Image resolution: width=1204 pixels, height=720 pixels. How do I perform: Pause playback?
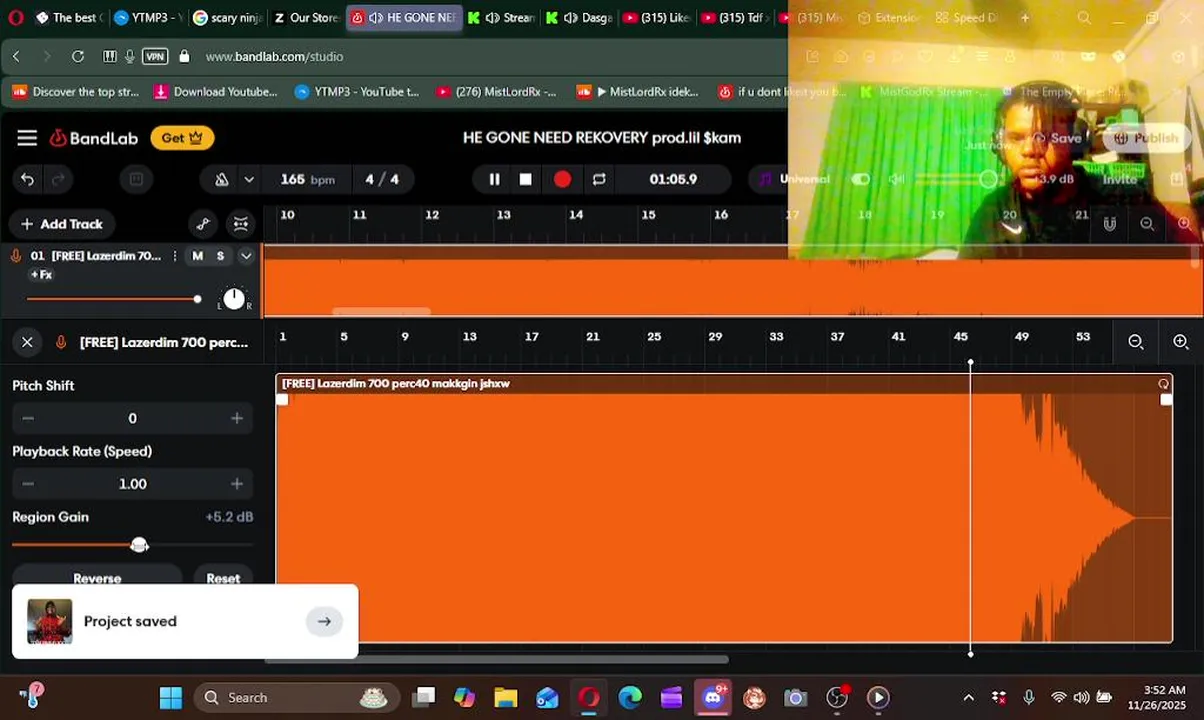(494, 179)
